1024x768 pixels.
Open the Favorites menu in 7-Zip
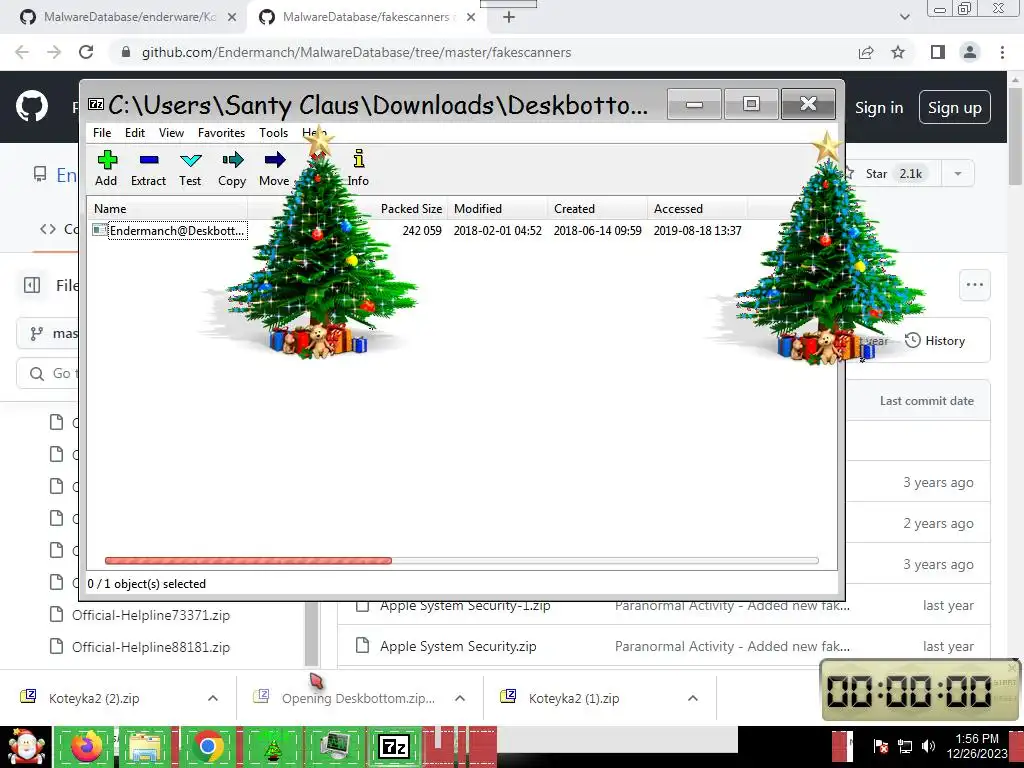(221, 133)
